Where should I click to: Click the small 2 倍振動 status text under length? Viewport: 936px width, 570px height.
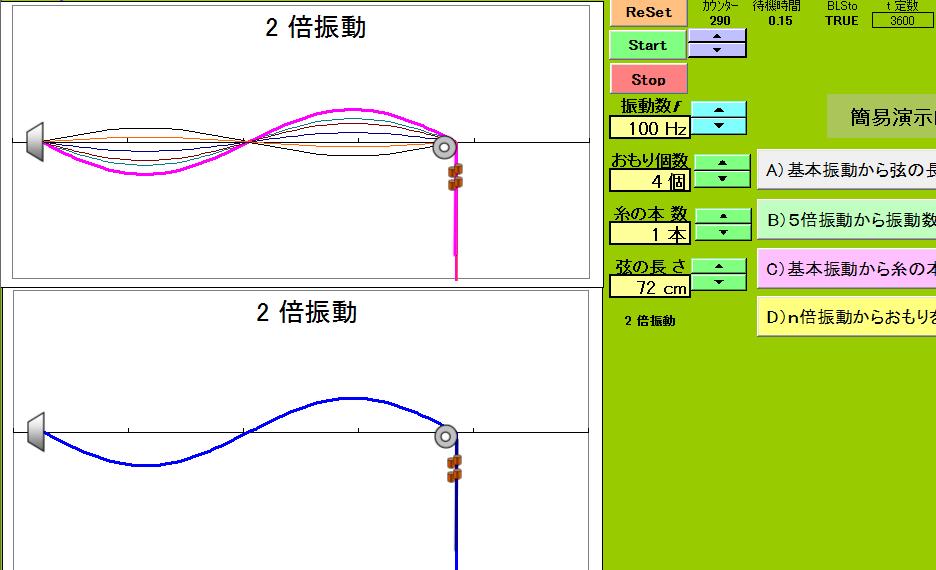pyautogui.click(x=650, y=321)
